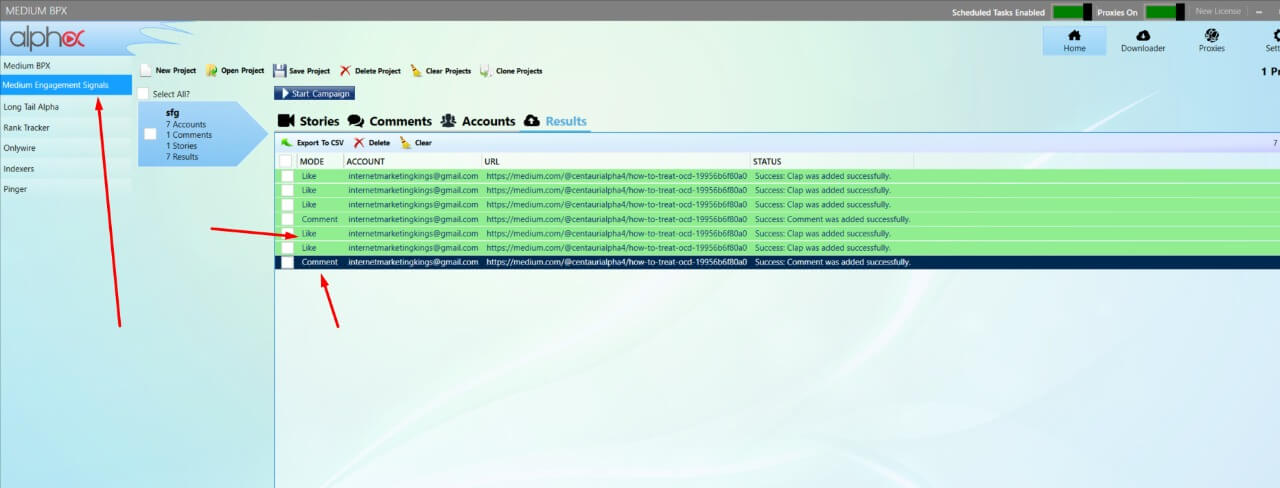
Task: Save the project using the floppy disk icon
Action: pyautogui.click(x=280, y=71)
